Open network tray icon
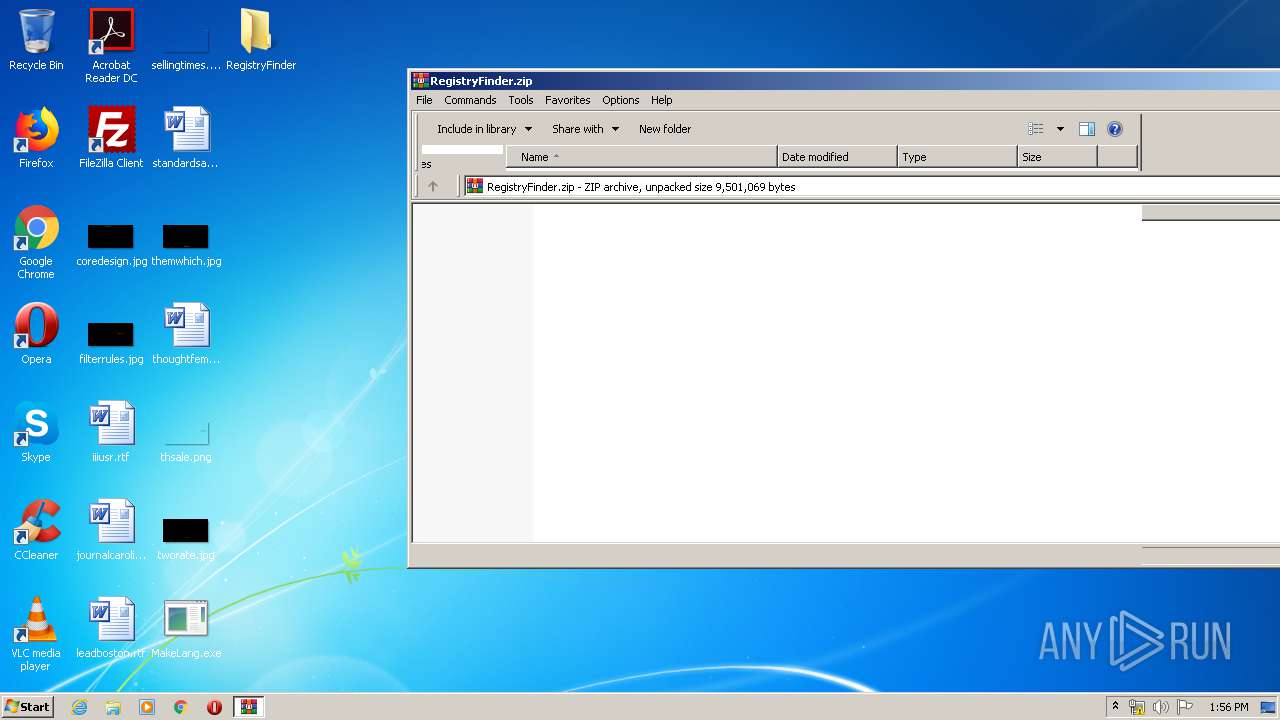1280x720 pixels. click(x=1137, y=707)
